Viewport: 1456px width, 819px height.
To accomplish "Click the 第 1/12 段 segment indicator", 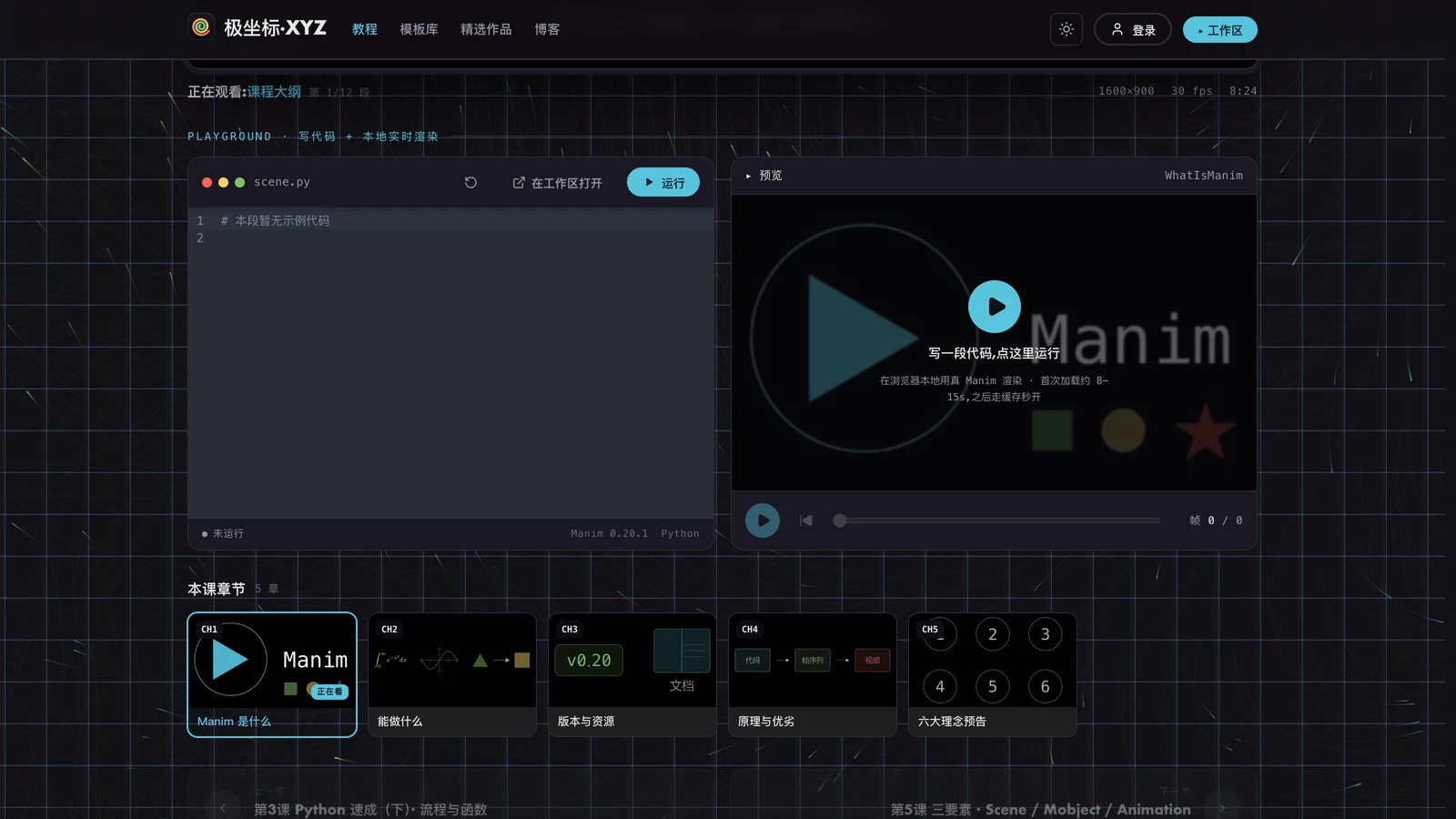I will tap(339, 93).
